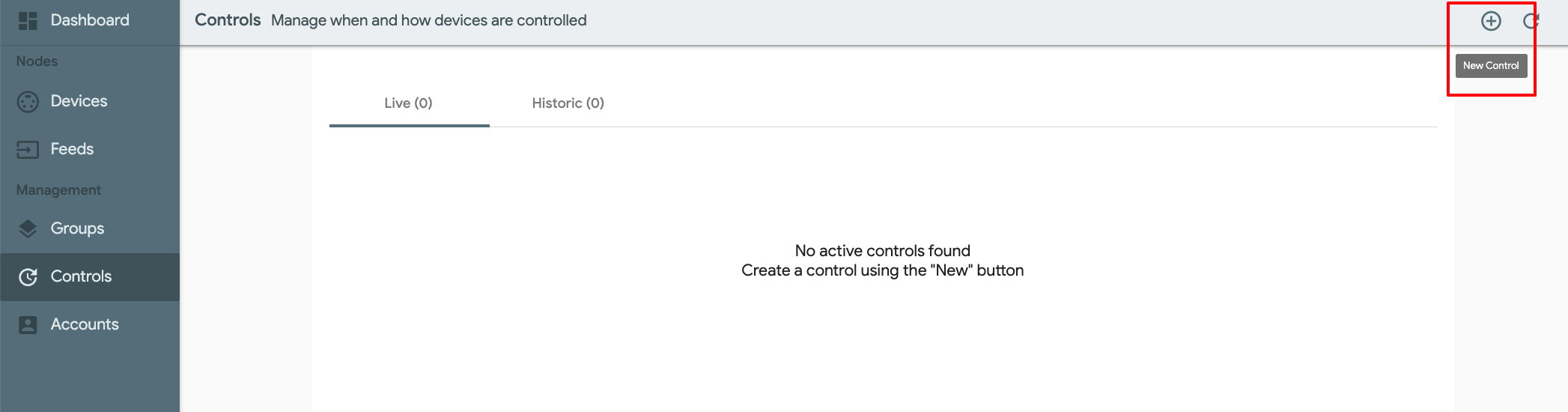Select the Groups text label
This screenshot has height=412, width=1568.
(x=77, y=228)
